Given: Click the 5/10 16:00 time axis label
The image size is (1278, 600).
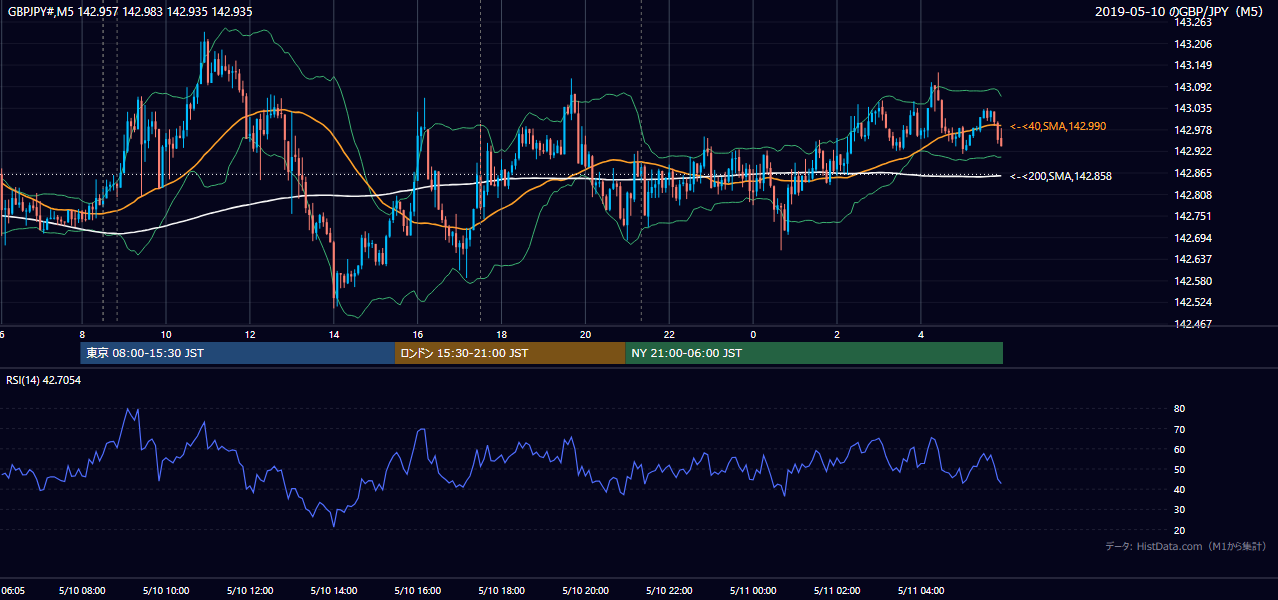Looking at the screenshot, I should pyautogui.click(x=418, y=591).
